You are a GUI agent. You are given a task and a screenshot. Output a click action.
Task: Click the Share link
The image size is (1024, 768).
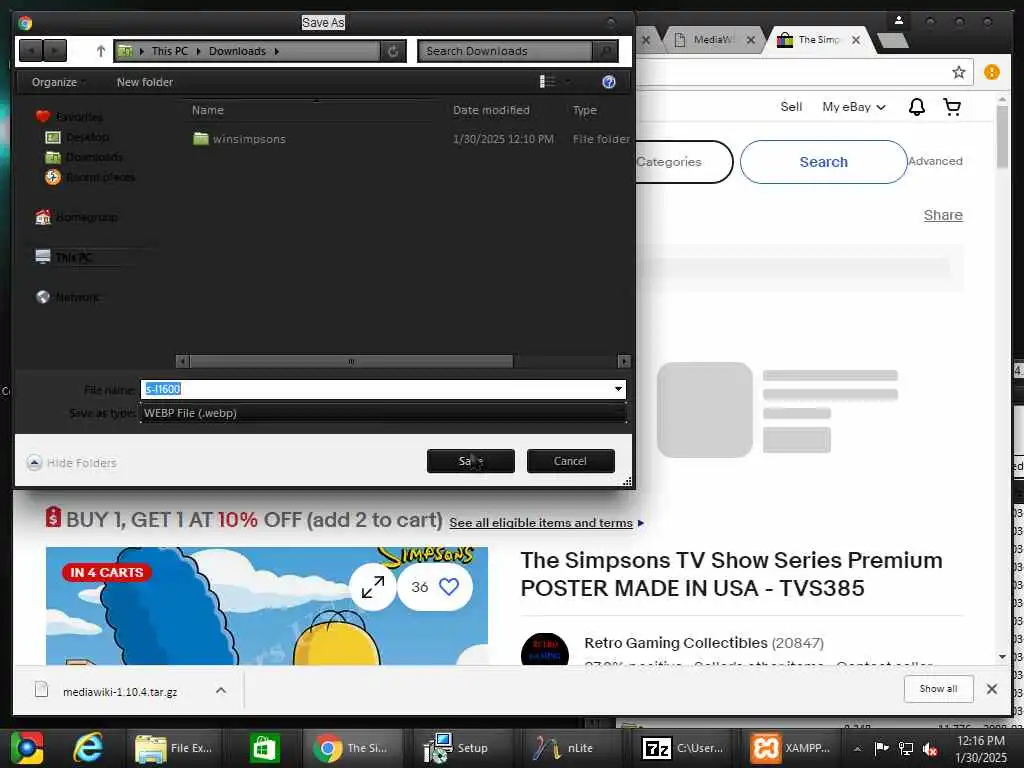coord(943,215)
